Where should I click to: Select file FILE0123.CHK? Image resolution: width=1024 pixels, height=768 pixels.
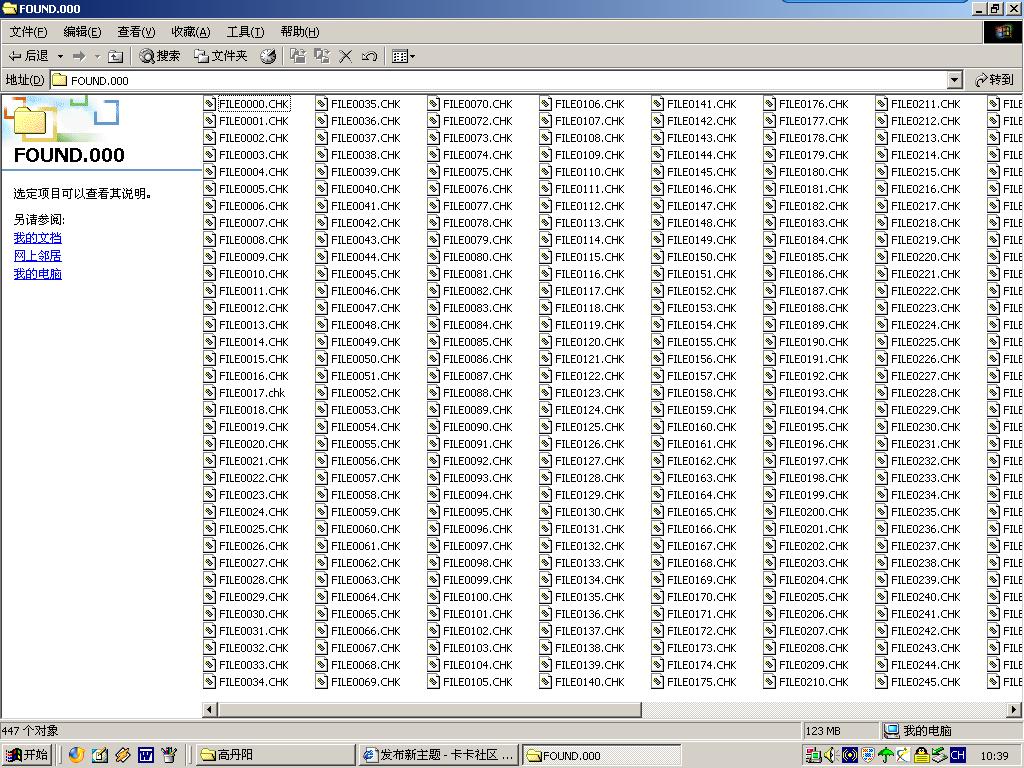[590, 392]
